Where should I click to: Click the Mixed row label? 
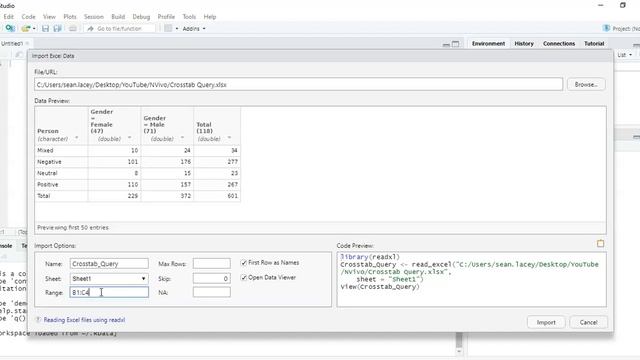click(45, 151)
